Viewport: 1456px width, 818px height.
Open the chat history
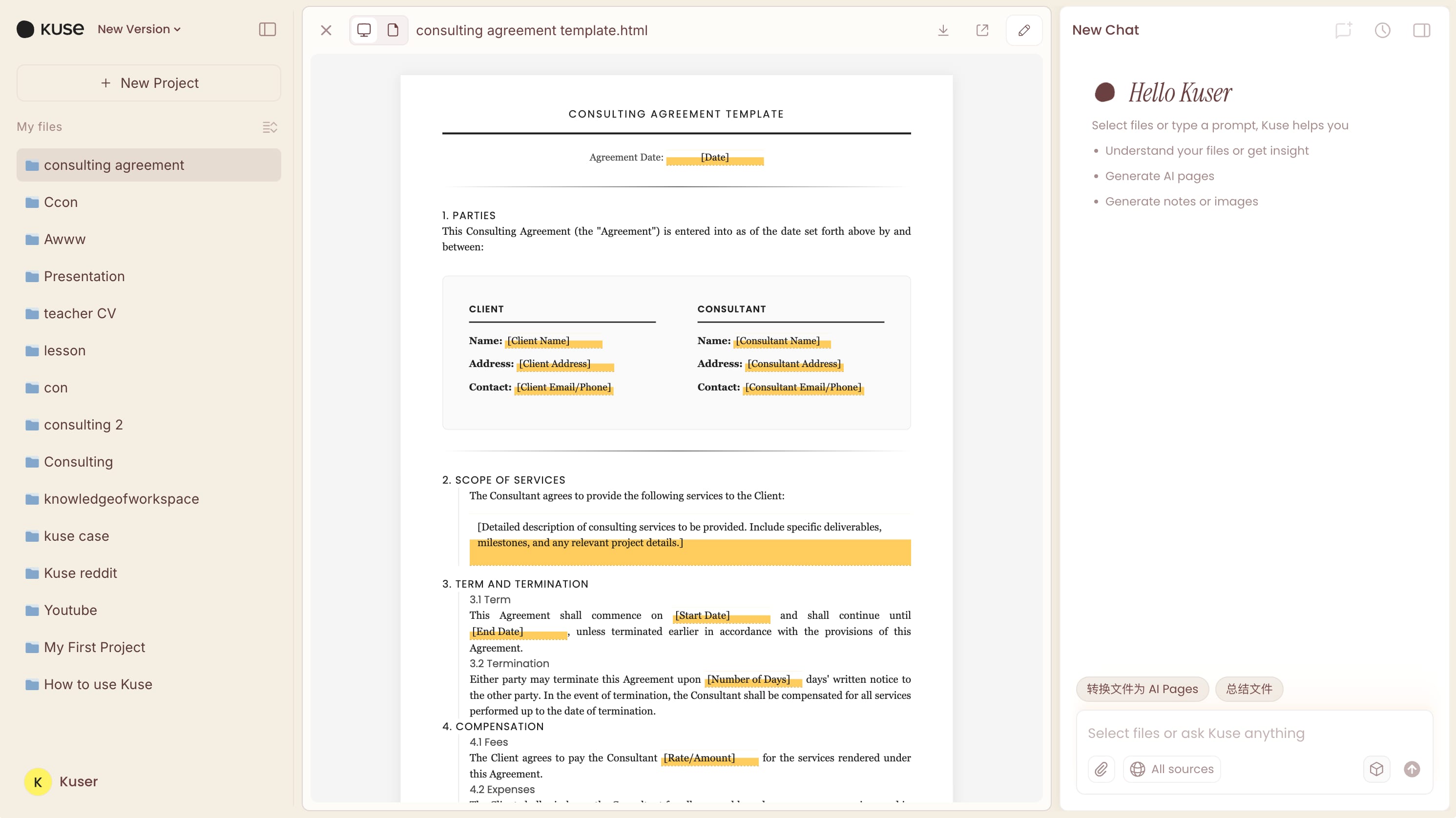tap(1383, 30)
